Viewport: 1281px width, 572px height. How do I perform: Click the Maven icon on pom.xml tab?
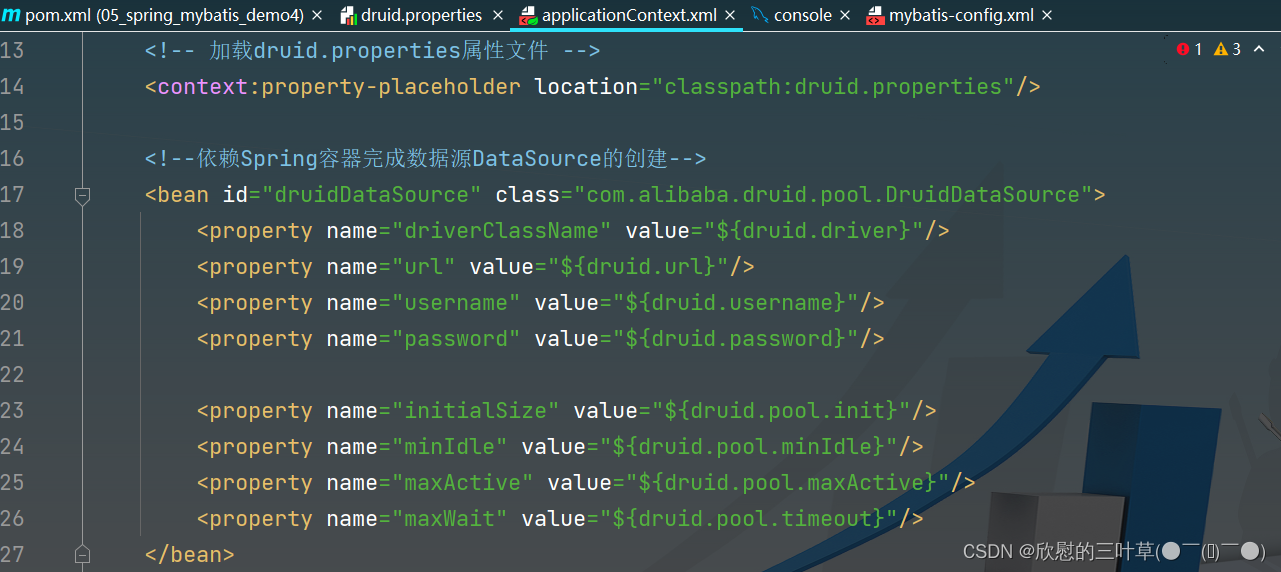(11, 15)
